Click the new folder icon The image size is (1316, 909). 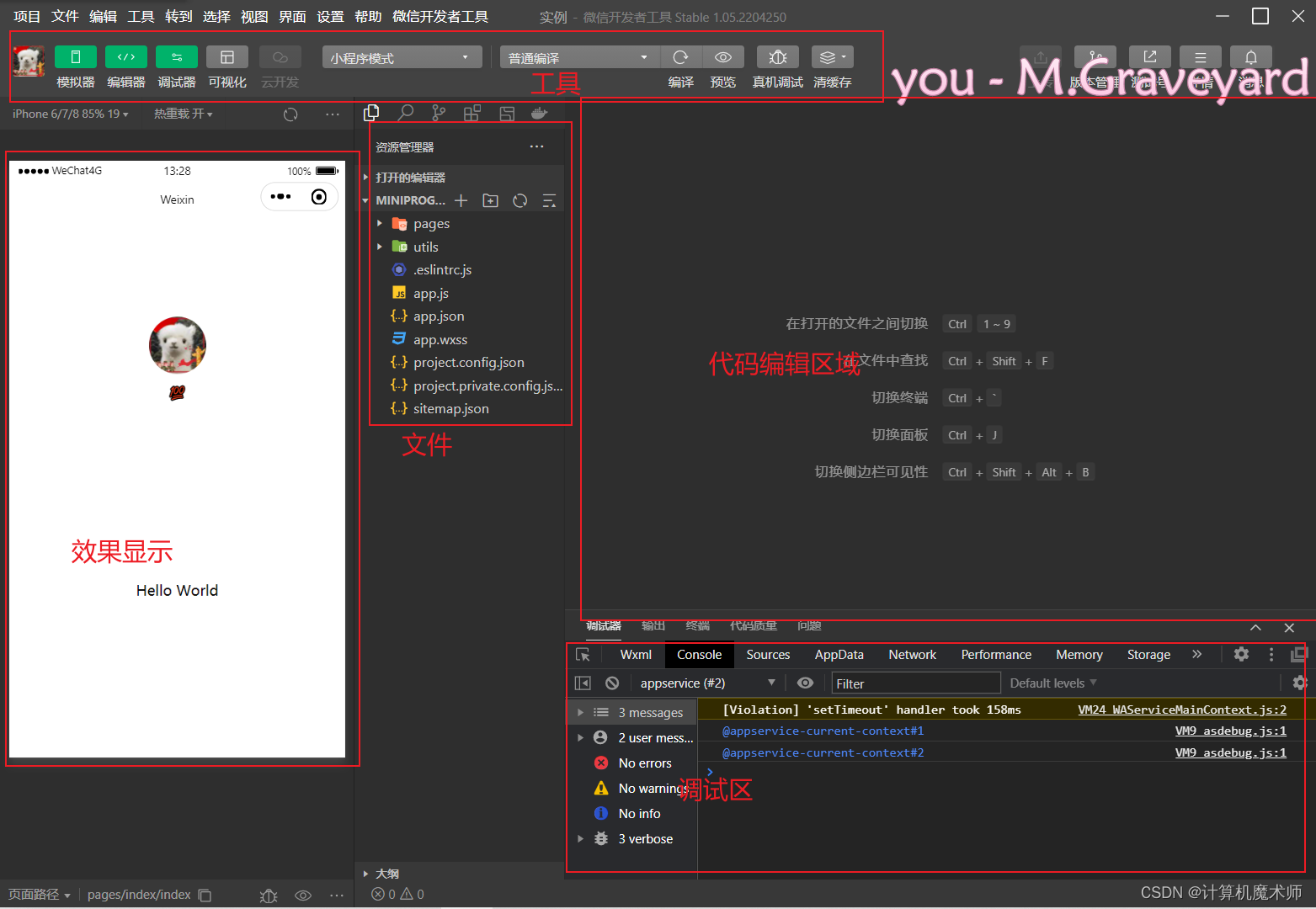click(x=491, y=200)
